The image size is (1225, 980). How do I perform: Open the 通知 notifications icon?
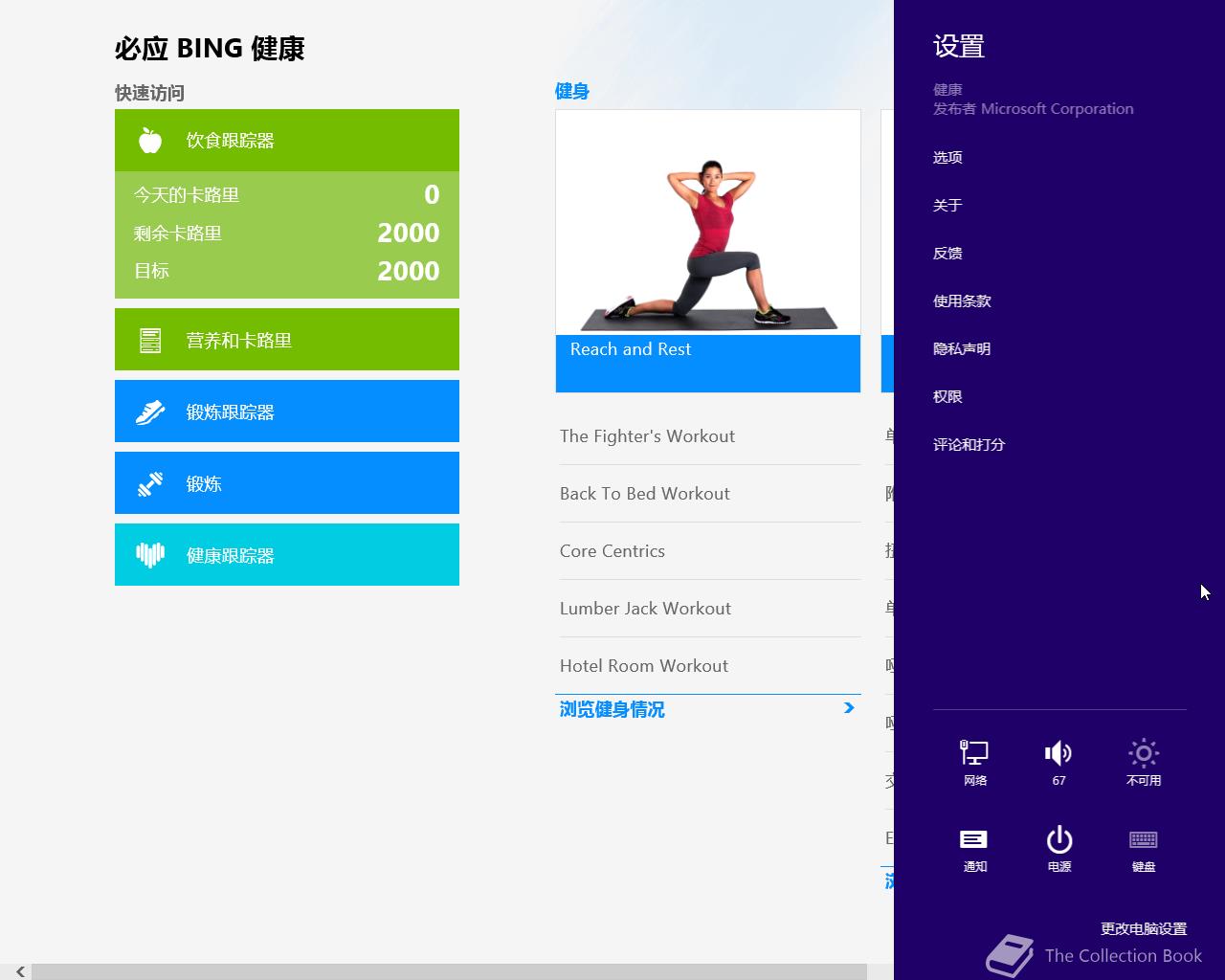(x=974, y=849)
